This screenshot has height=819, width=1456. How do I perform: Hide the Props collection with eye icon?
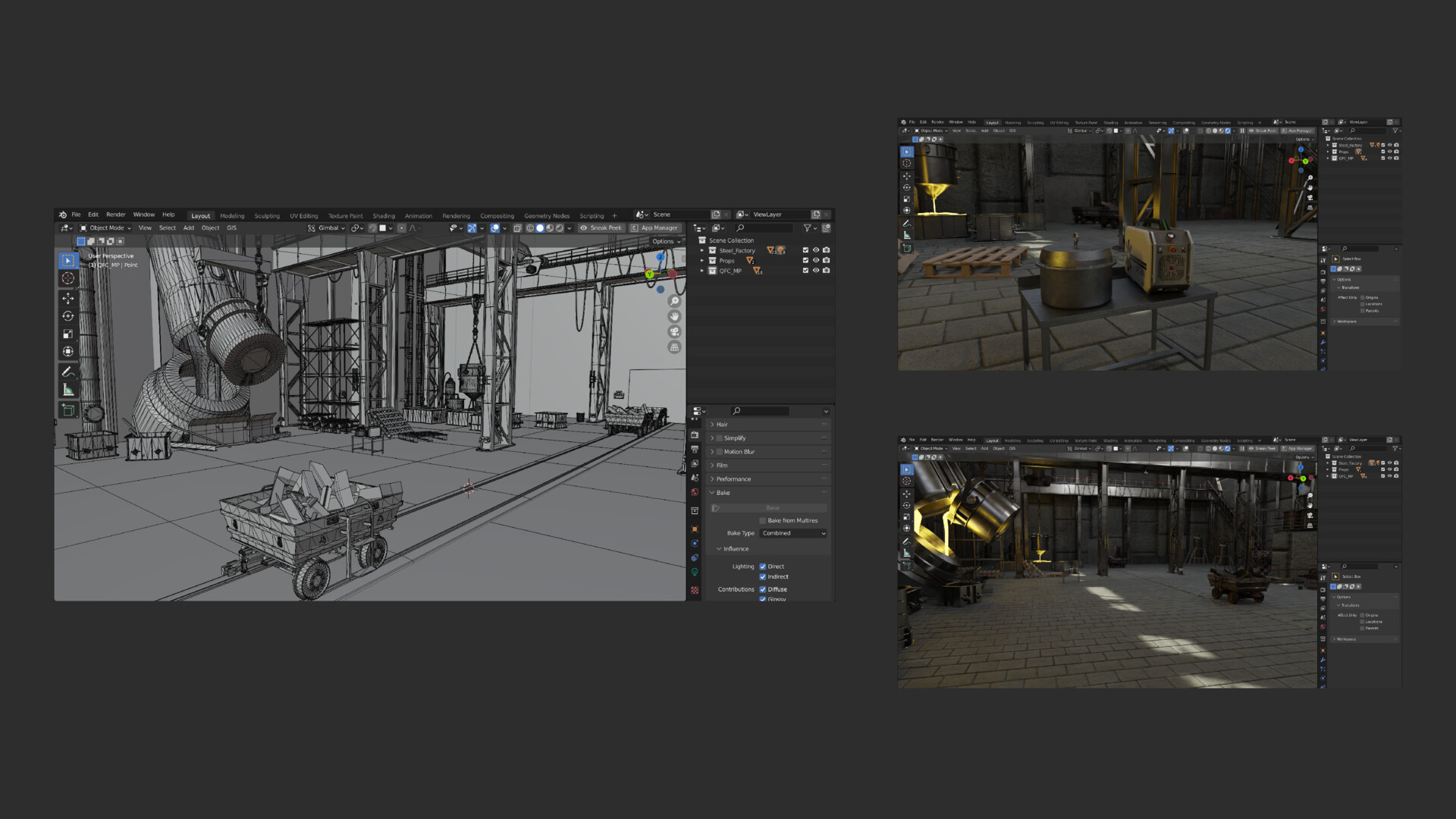pos(816,260)
